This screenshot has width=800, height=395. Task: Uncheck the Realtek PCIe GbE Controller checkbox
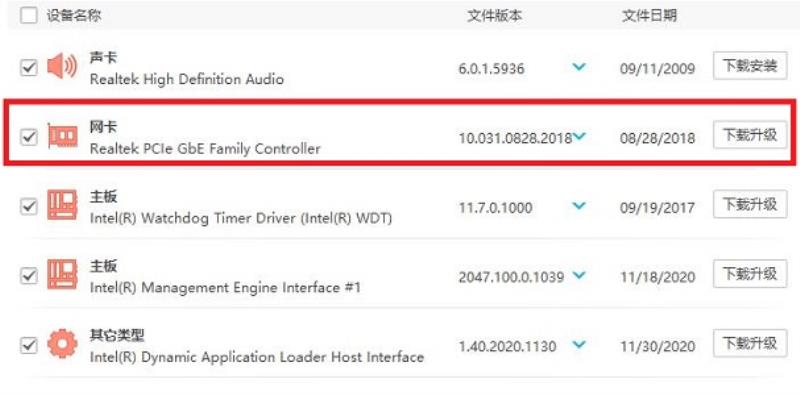[x=29, y=137]
